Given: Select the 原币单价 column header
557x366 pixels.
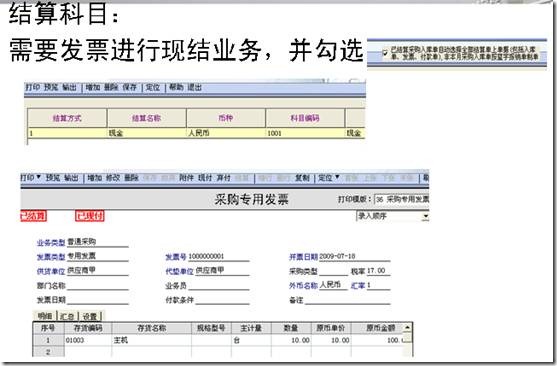Looking at the screenshot, I should coord(331,328).
